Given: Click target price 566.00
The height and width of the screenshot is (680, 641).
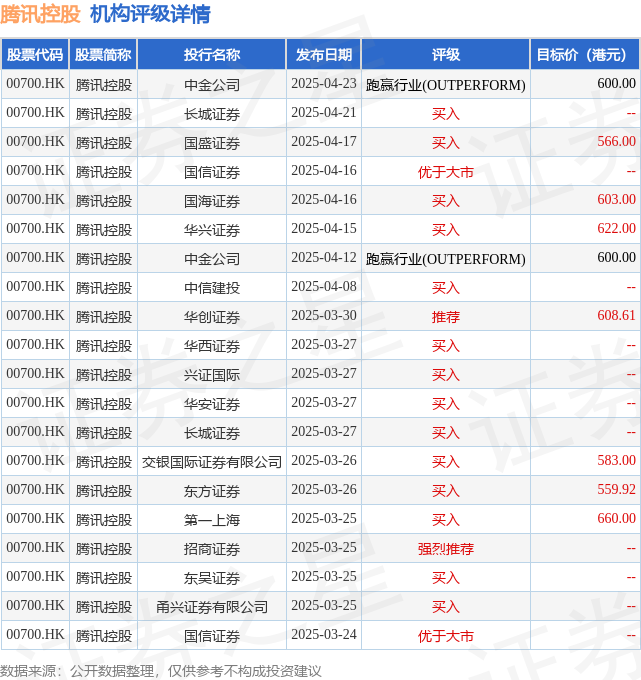Looking at the screenshot, I should tap(616, 141).
